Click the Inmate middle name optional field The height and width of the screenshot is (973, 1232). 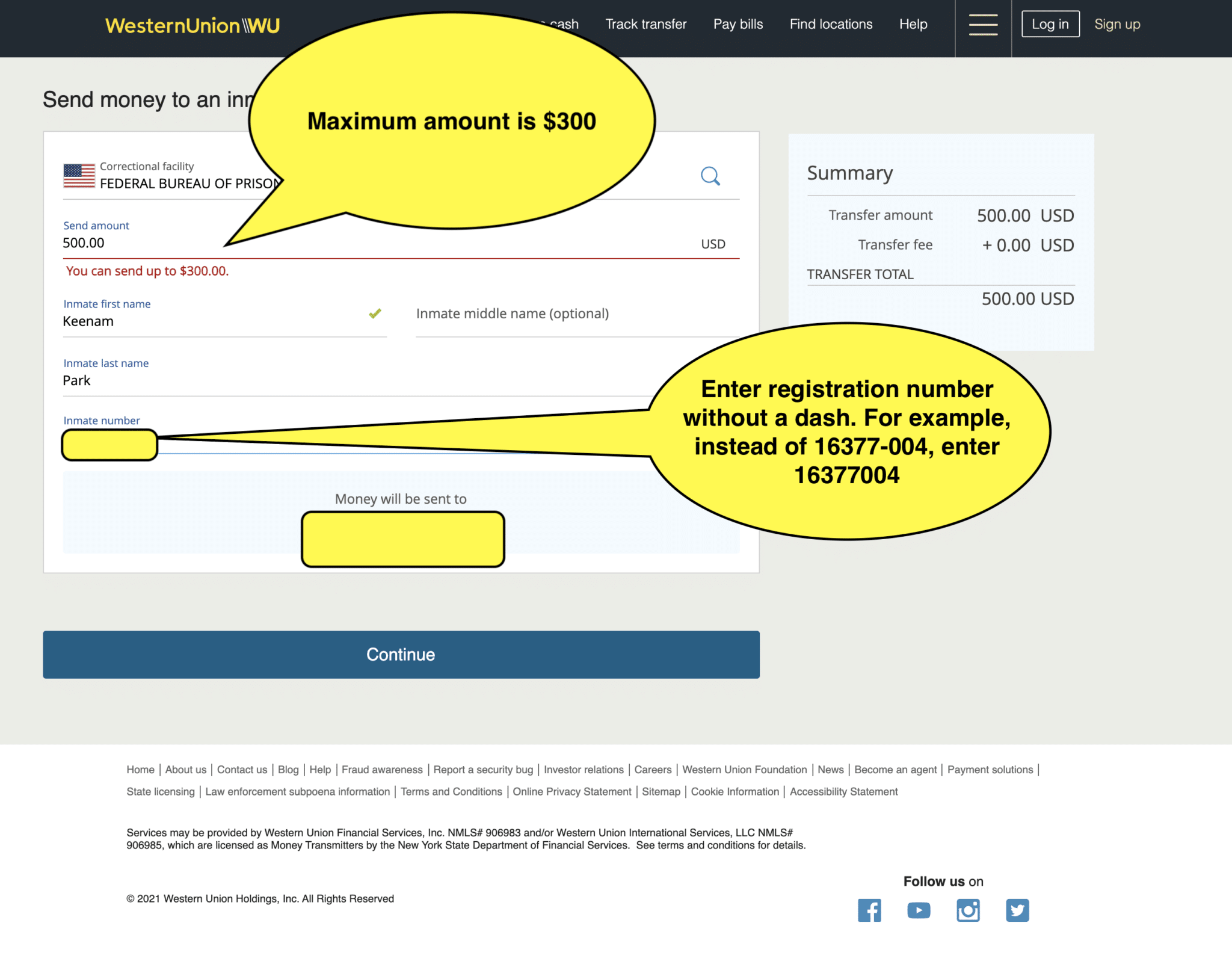pyautogui.click(x=577, y=317)
